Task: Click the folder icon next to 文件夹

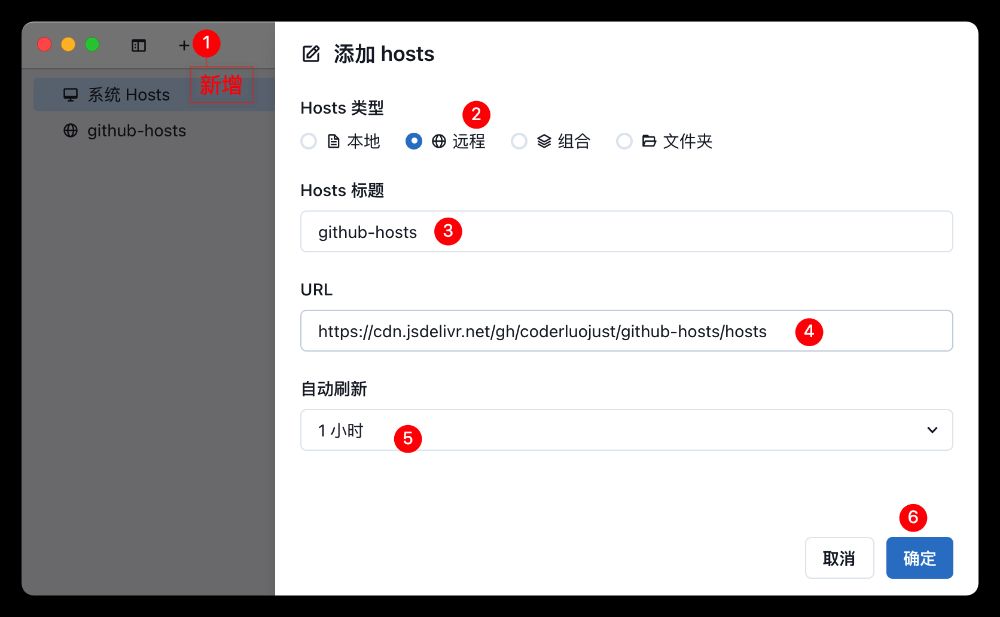Action: 650,141
